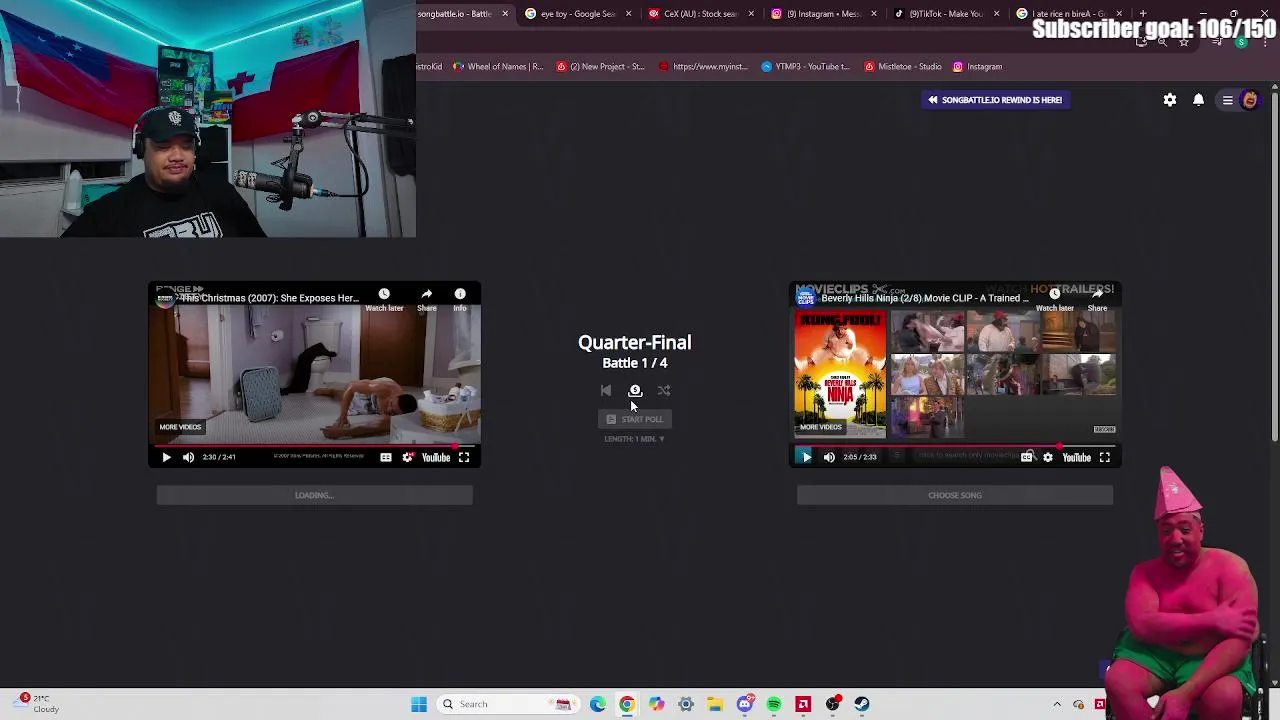
Task: Enter fullscreen on the Beverly Hills Ninja video
Action: (1105, 457)
